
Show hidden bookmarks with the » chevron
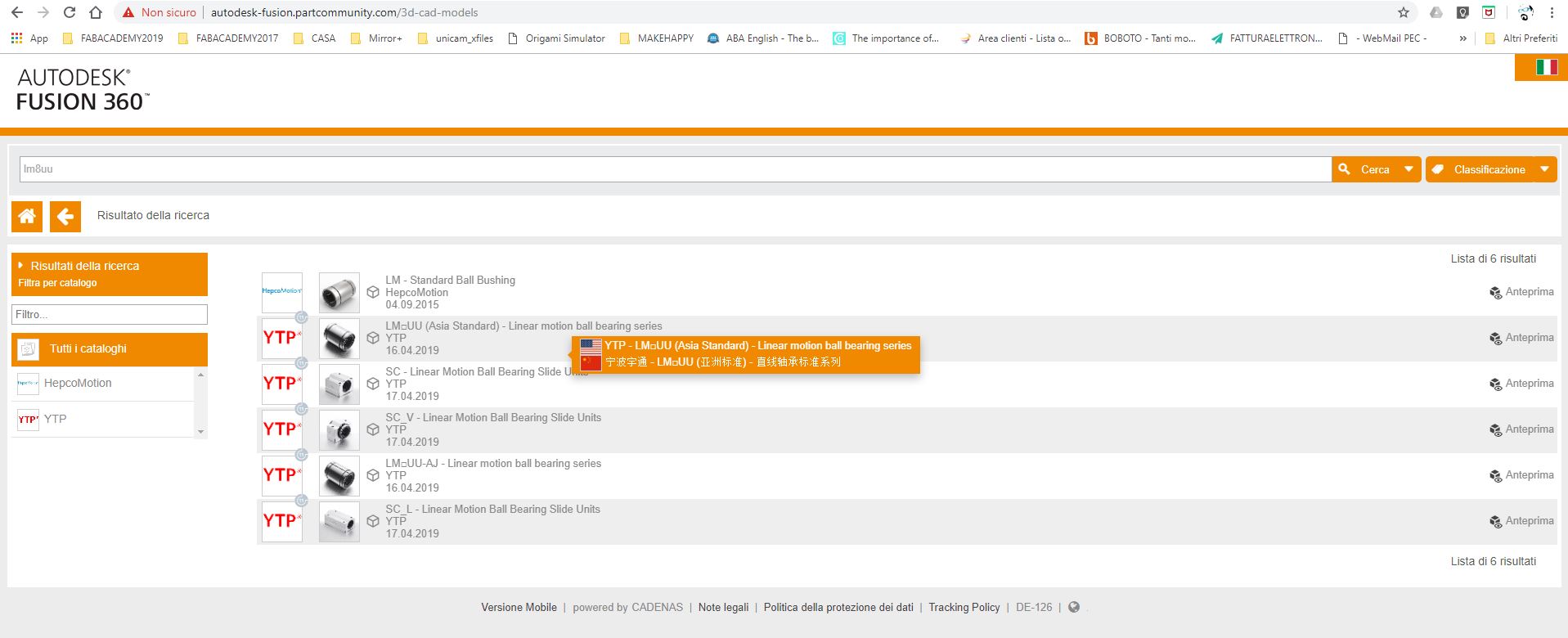1462,38
